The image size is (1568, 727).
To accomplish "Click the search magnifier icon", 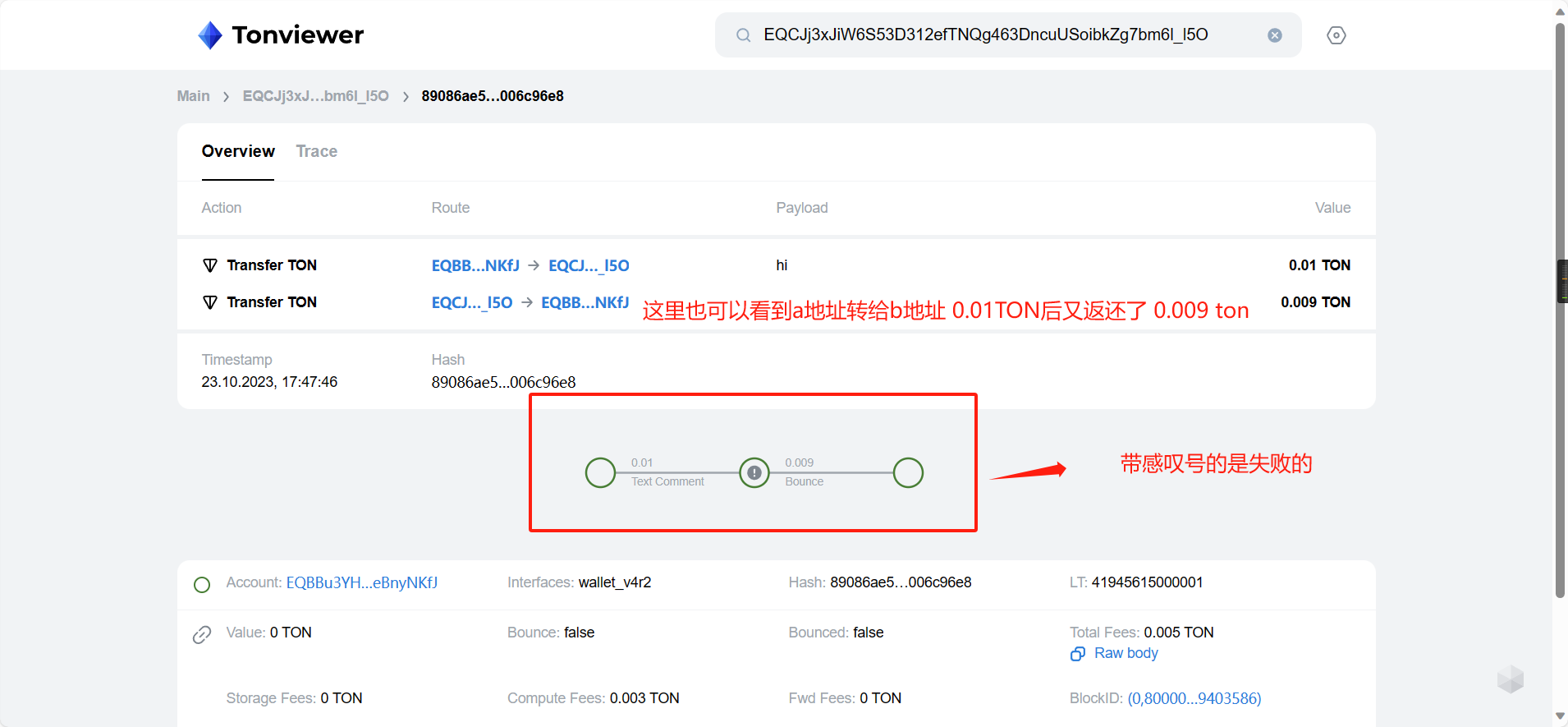I will pyautogui.click(x=743, y=35).
